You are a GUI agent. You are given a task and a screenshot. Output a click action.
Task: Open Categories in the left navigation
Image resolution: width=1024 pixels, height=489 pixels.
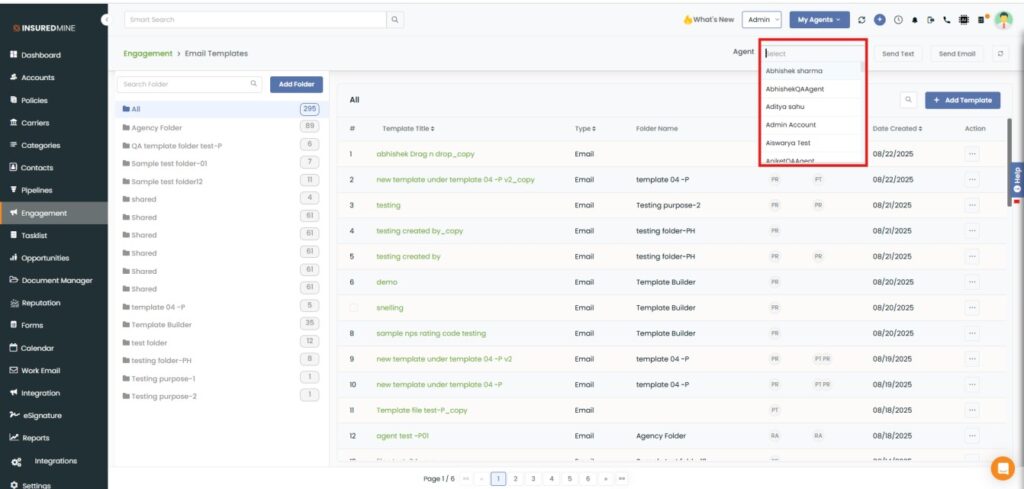click(35, 146)
